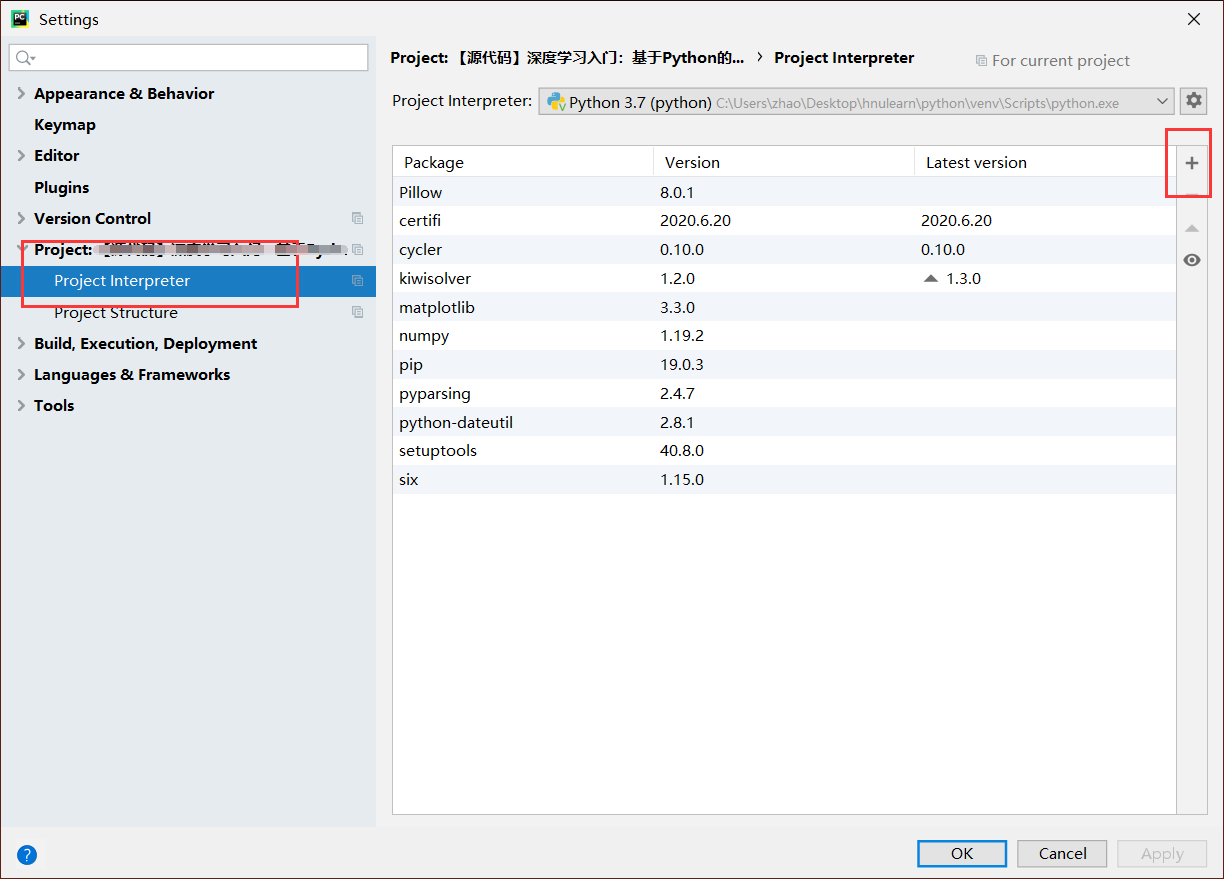Viewport: 1224px width, 879px height.
Task: Select the Pillow package row
Action: [x=784, y=192]
